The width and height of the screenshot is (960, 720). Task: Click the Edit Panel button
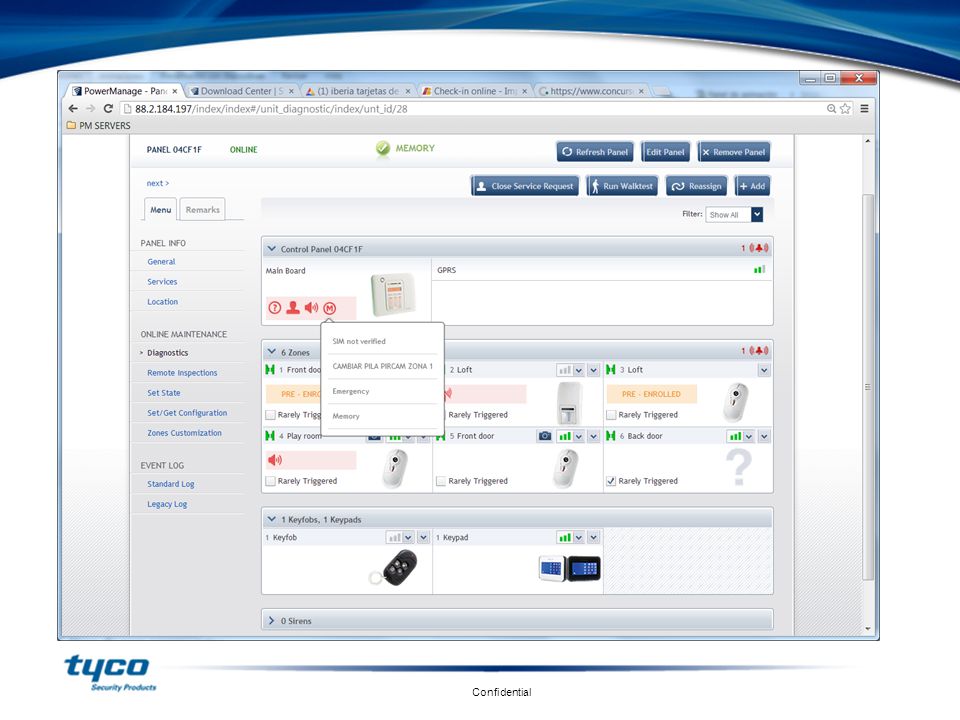(666, 152)
